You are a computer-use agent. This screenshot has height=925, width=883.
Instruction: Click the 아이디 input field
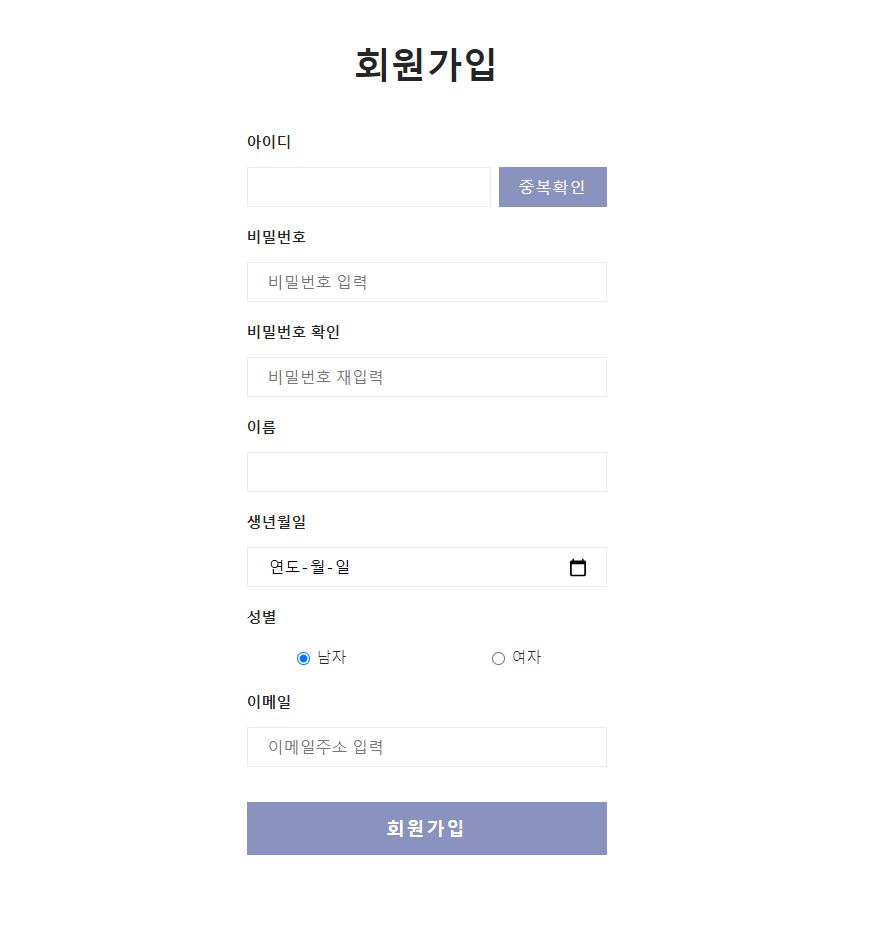pyautogui.click(x=368, y=187)
